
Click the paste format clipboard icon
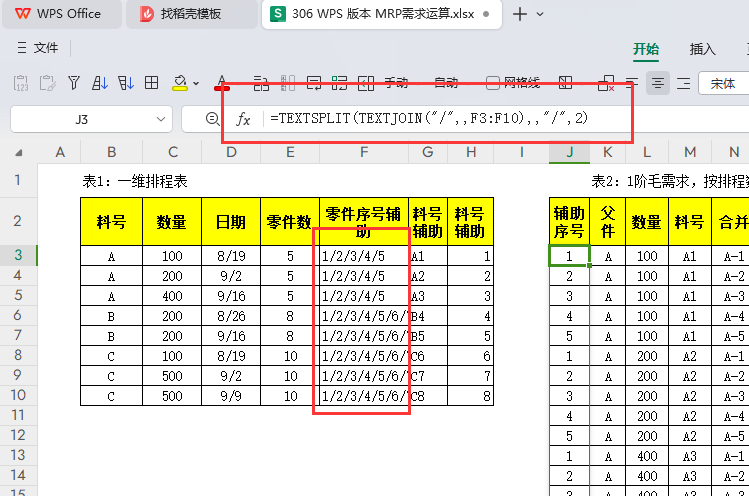[47, 83]
